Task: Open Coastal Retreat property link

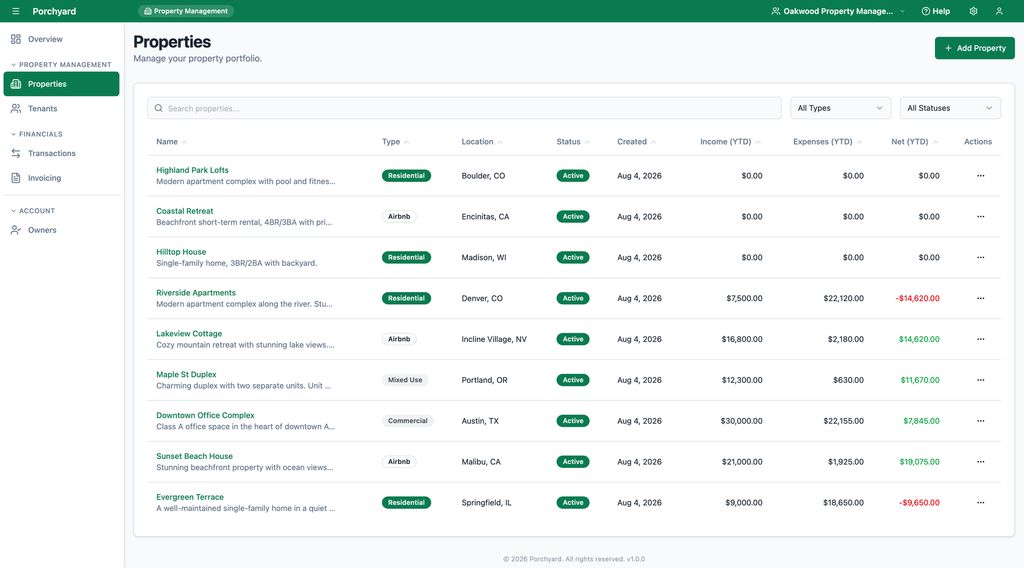Action: 185,211
